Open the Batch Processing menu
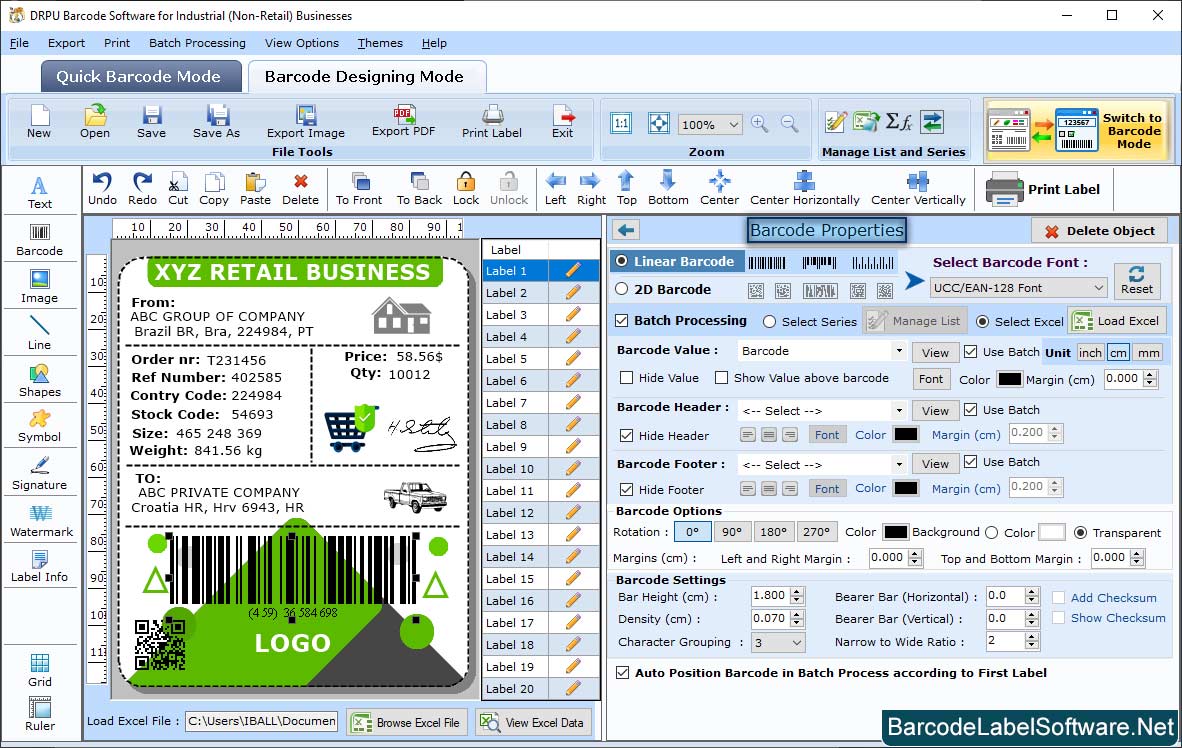 [x=197, y=43]
